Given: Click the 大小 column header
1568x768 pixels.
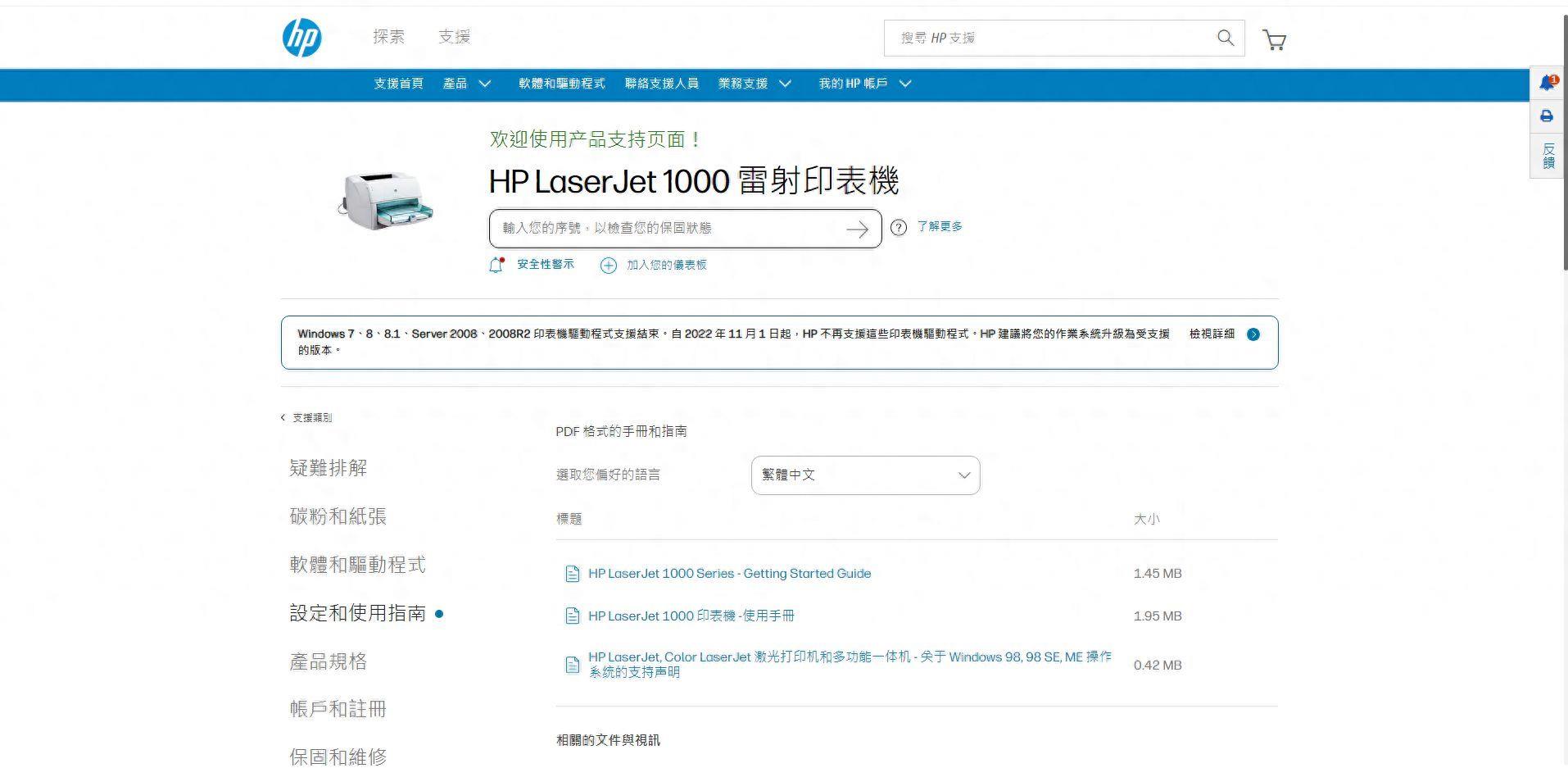Looking at the screenshot, I should (x=1146, y=519).
